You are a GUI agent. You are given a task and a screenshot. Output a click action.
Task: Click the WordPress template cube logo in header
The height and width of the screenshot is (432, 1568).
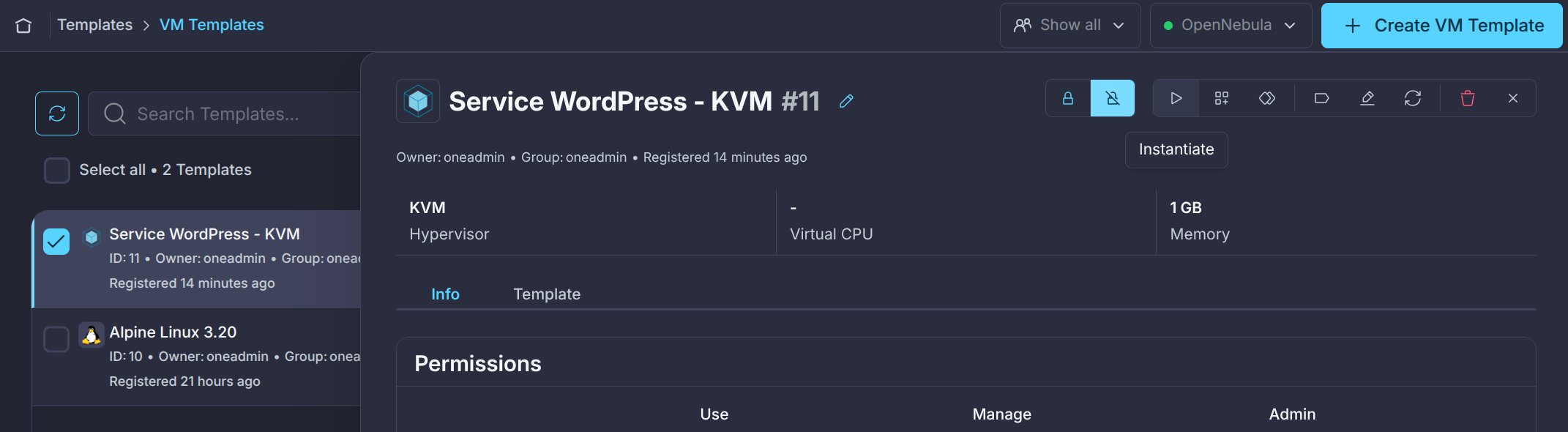click(x=418, y=101)
